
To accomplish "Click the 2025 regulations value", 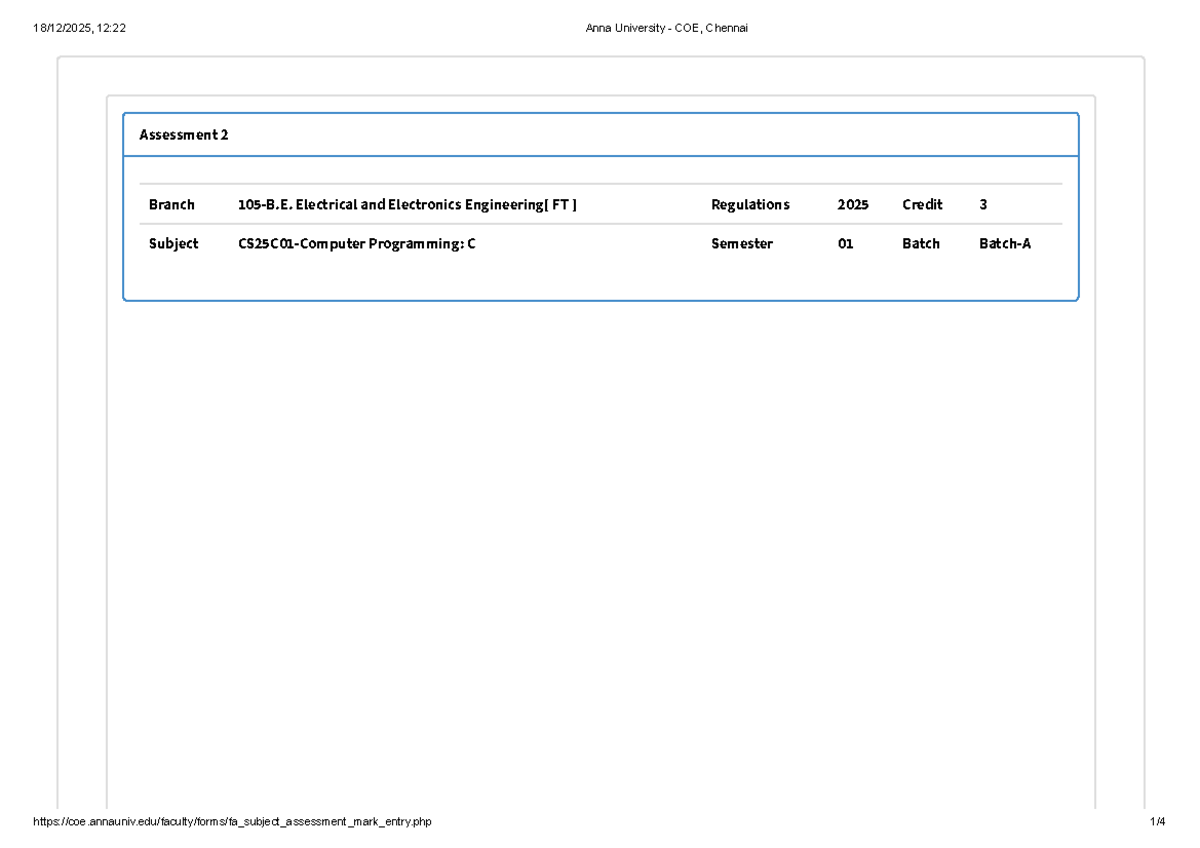I will (x=852, y=205).
